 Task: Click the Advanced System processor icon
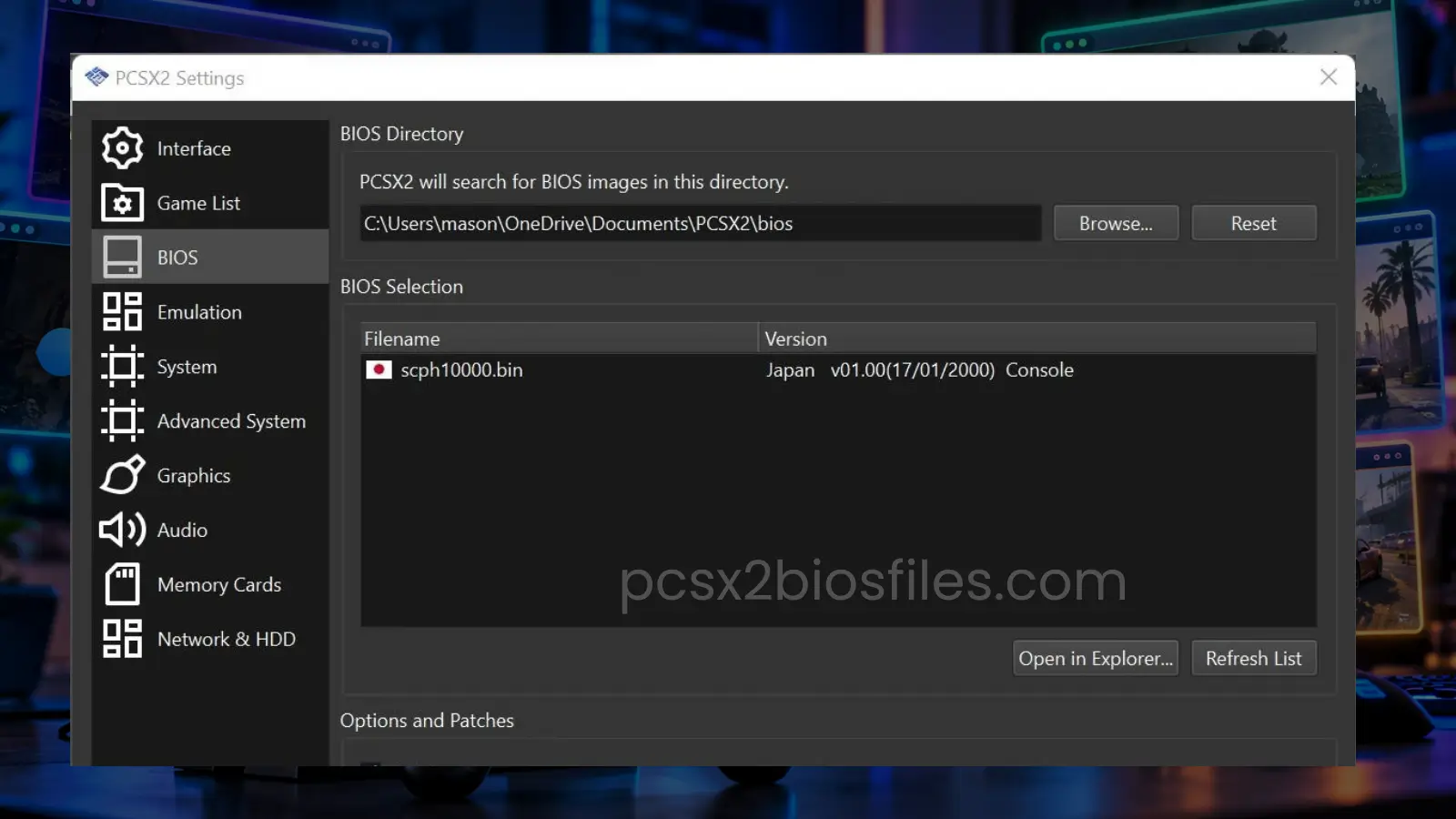click(122, 420)
